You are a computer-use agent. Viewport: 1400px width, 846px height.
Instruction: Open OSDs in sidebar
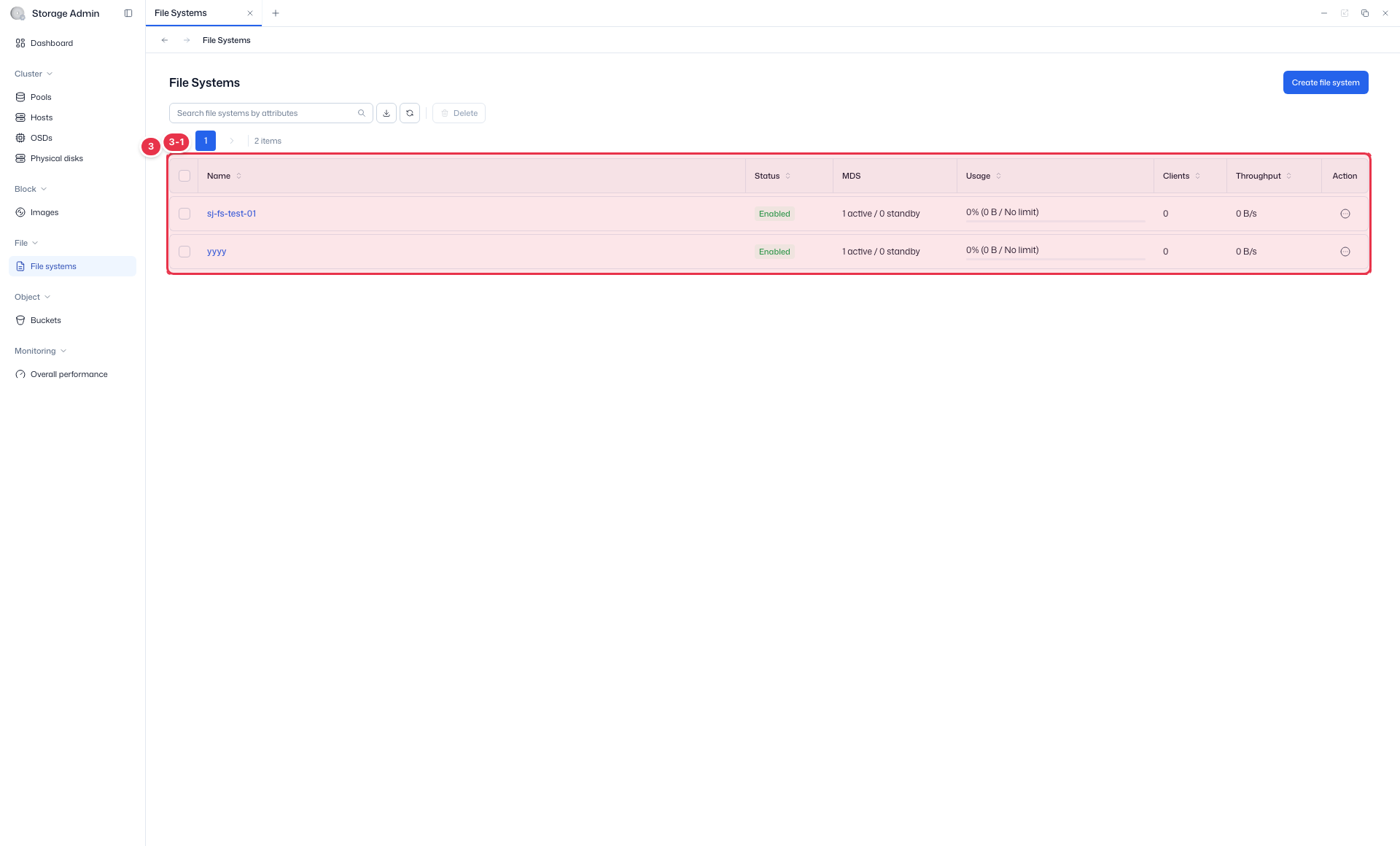coord(72,138)
